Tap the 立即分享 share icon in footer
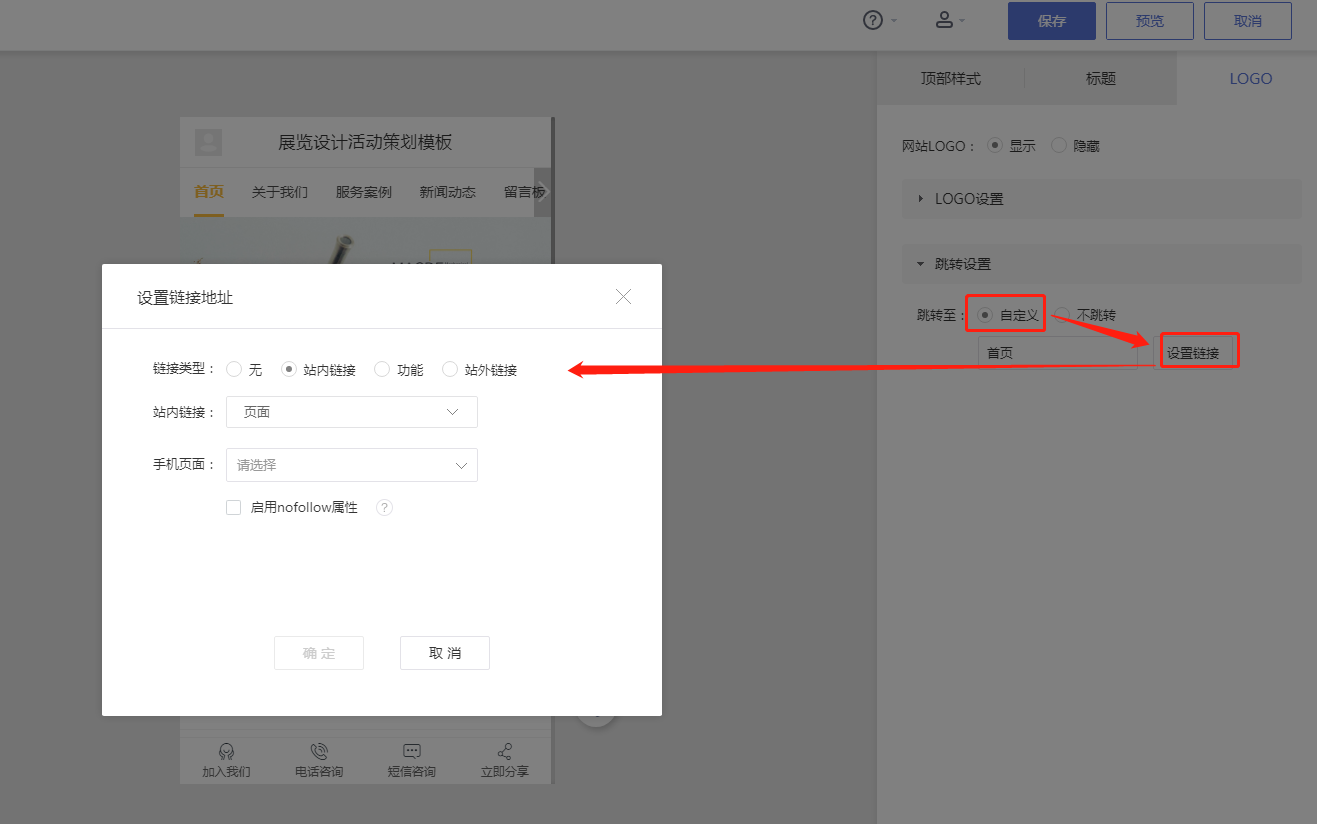 (x=505, y=752)
